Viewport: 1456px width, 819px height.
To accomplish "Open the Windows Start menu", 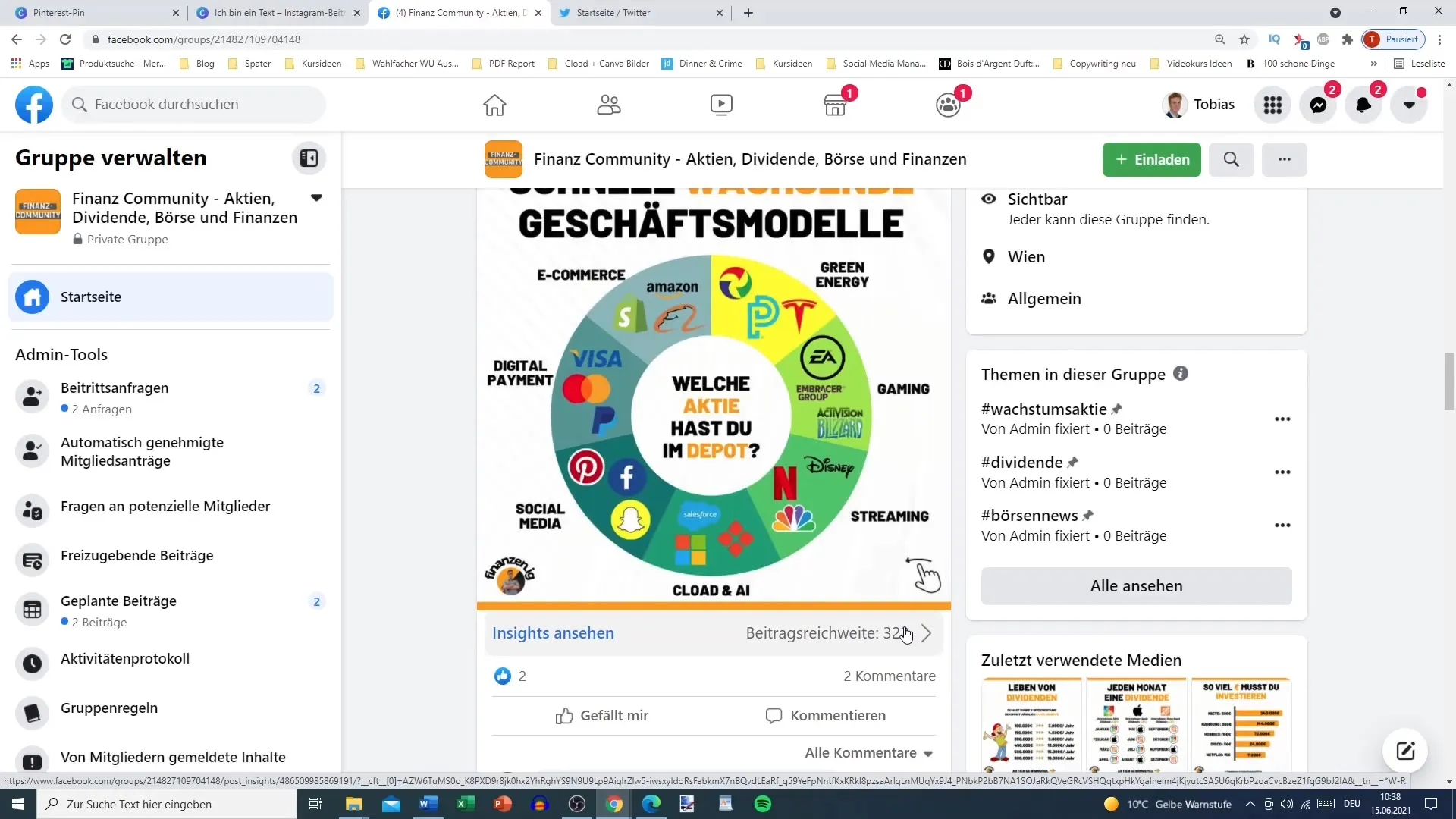I will [x=18, y=804].
